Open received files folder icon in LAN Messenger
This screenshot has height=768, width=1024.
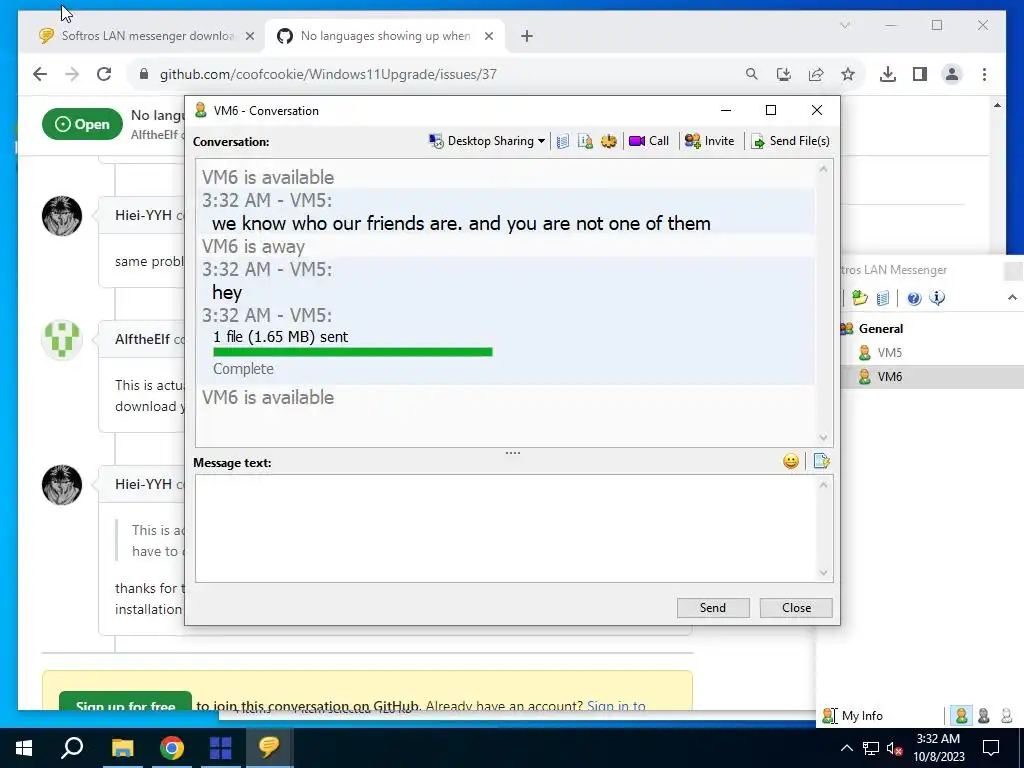point(860,298)
